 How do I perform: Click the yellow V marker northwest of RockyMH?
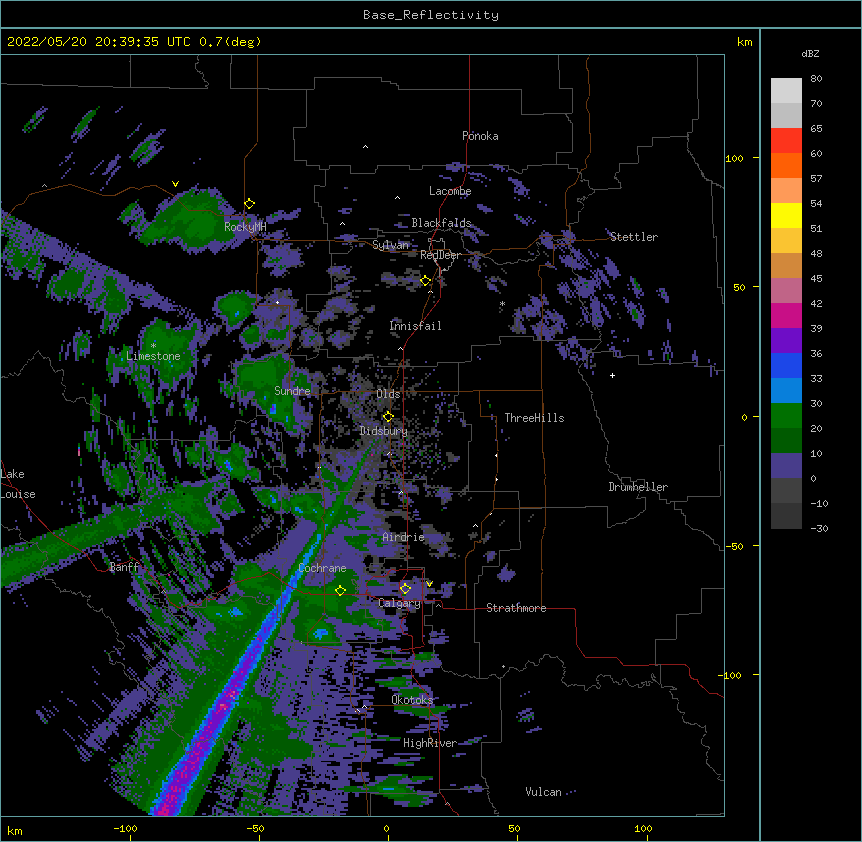pyautogui.click(x=175, y=184)
